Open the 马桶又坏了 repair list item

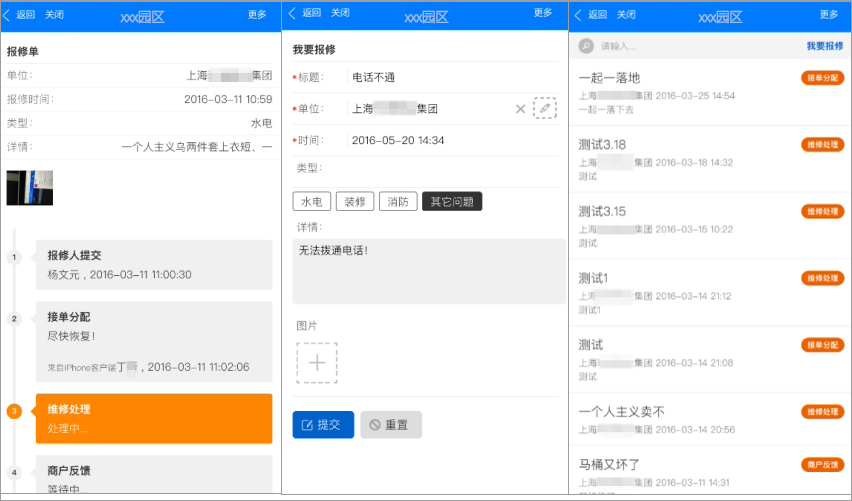710,471
